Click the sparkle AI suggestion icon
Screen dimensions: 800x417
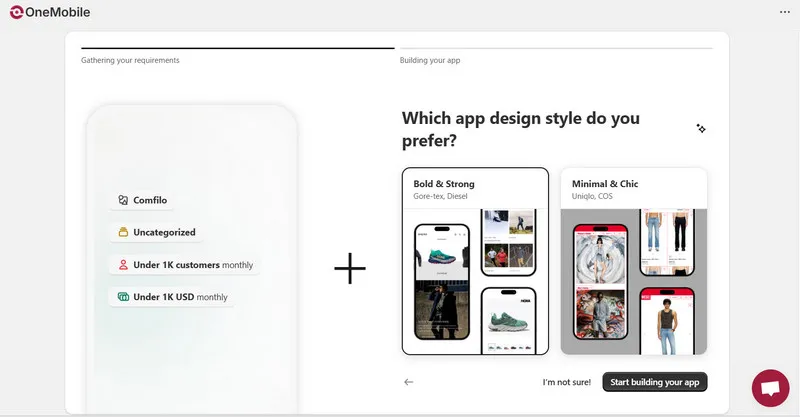(701, 129)
